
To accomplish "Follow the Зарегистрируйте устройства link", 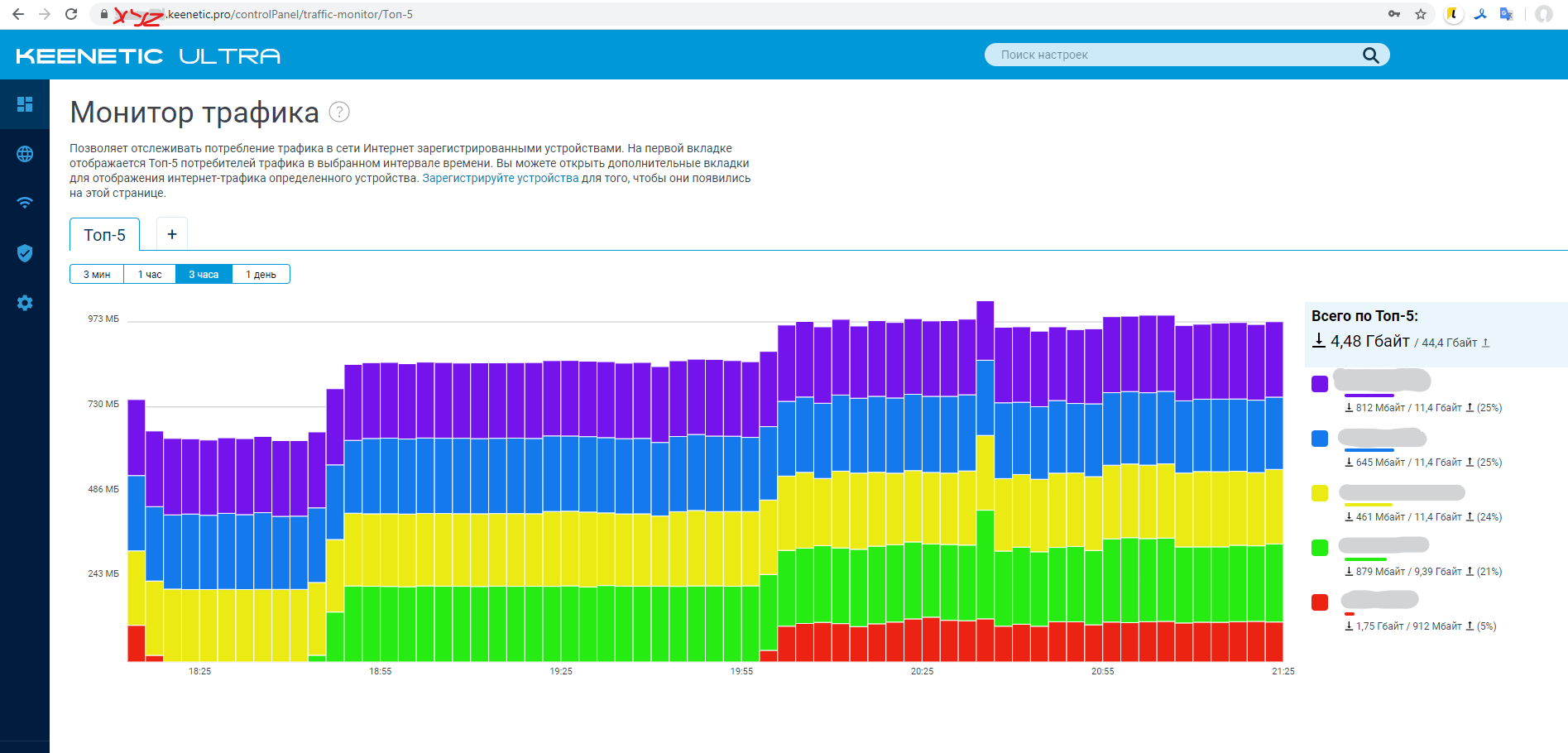I will [x=501, y=178].
